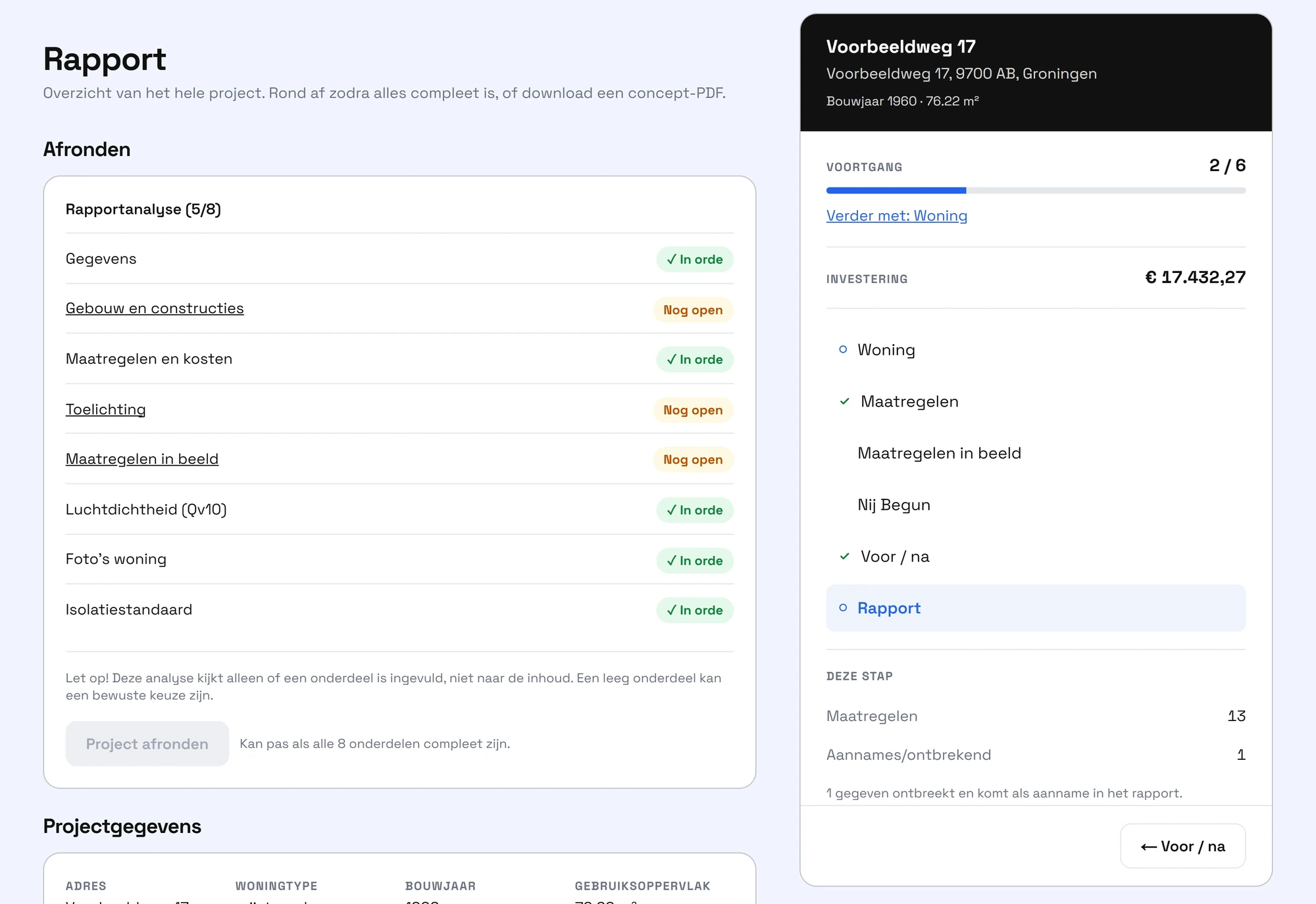Click 'Bouwjaar 1960 · 76.22 m²' text
Viewport: 1316px width, 904px height.
902,101
